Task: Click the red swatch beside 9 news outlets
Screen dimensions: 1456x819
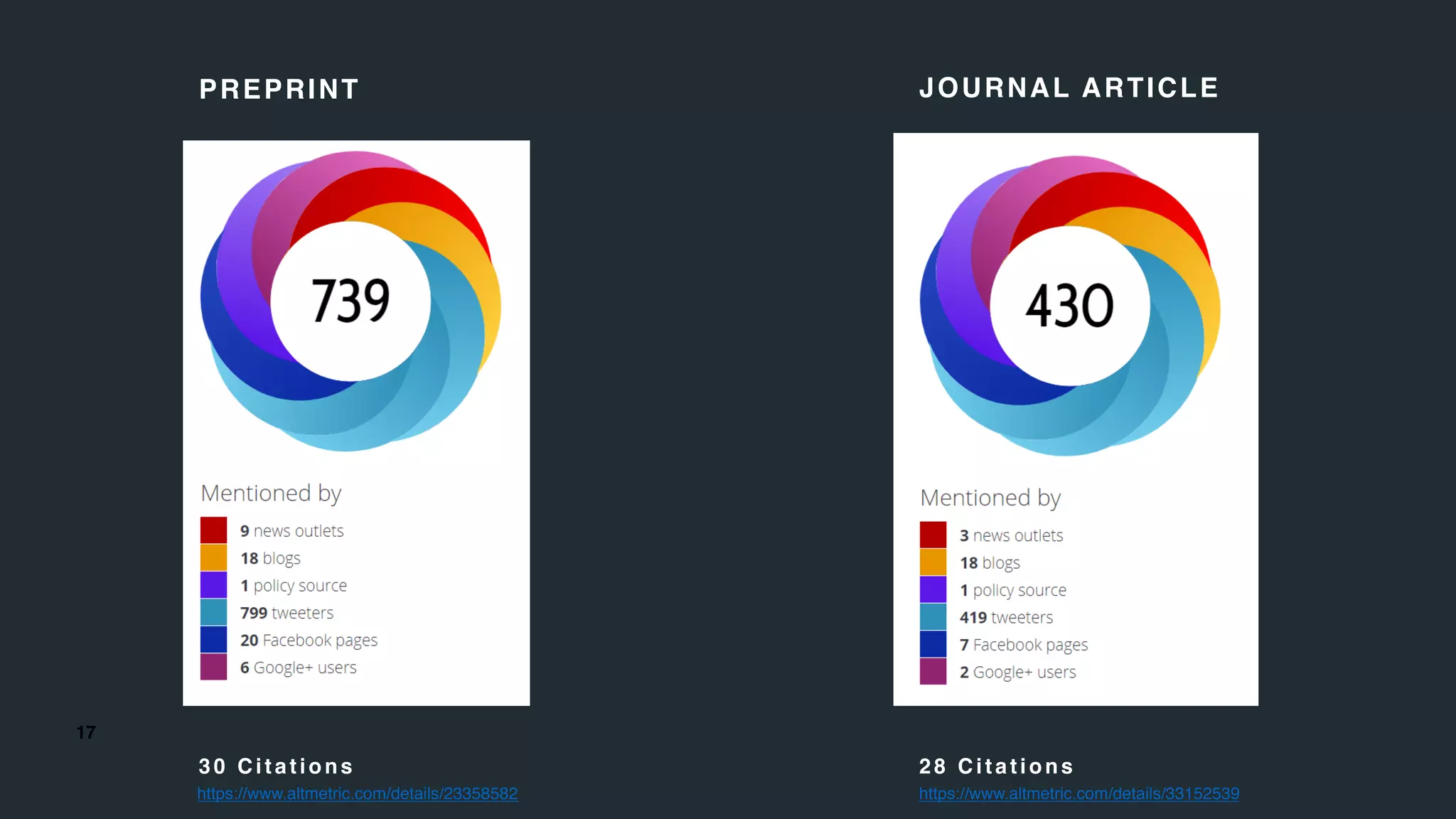Action: point(213,530)
